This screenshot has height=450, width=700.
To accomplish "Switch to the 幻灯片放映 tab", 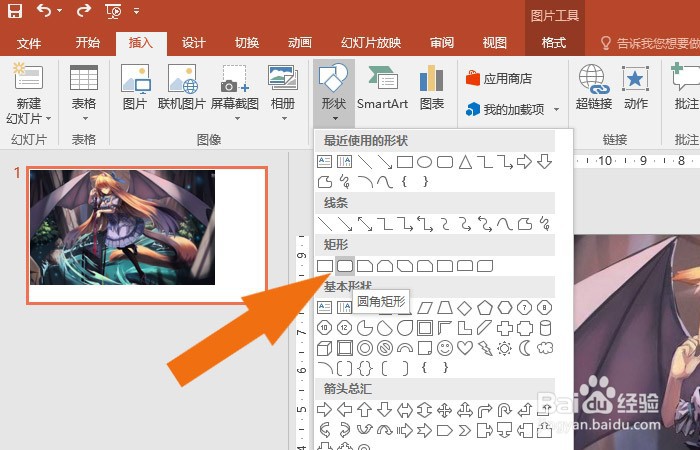I will click(371, 43).
